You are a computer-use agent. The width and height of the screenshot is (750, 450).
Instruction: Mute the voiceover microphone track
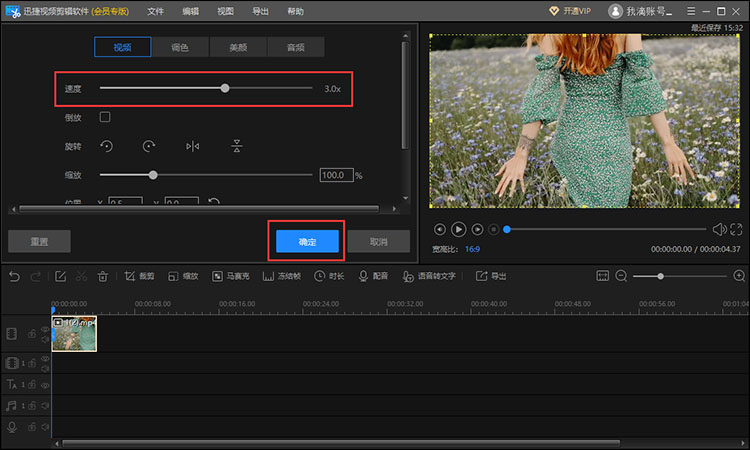[45, 426]
